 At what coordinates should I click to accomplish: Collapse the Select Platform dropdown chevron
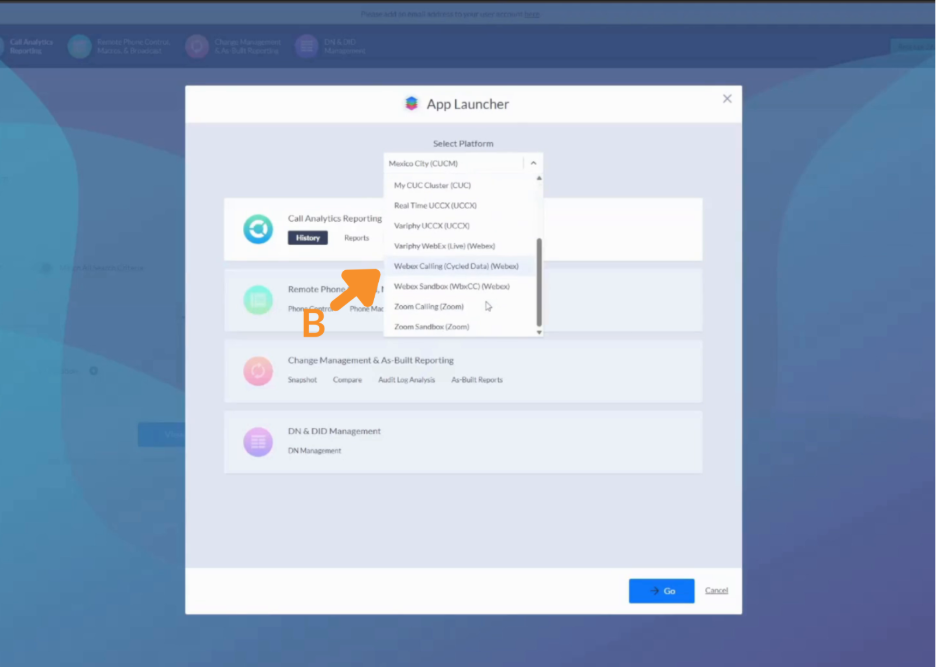(533, 163)
